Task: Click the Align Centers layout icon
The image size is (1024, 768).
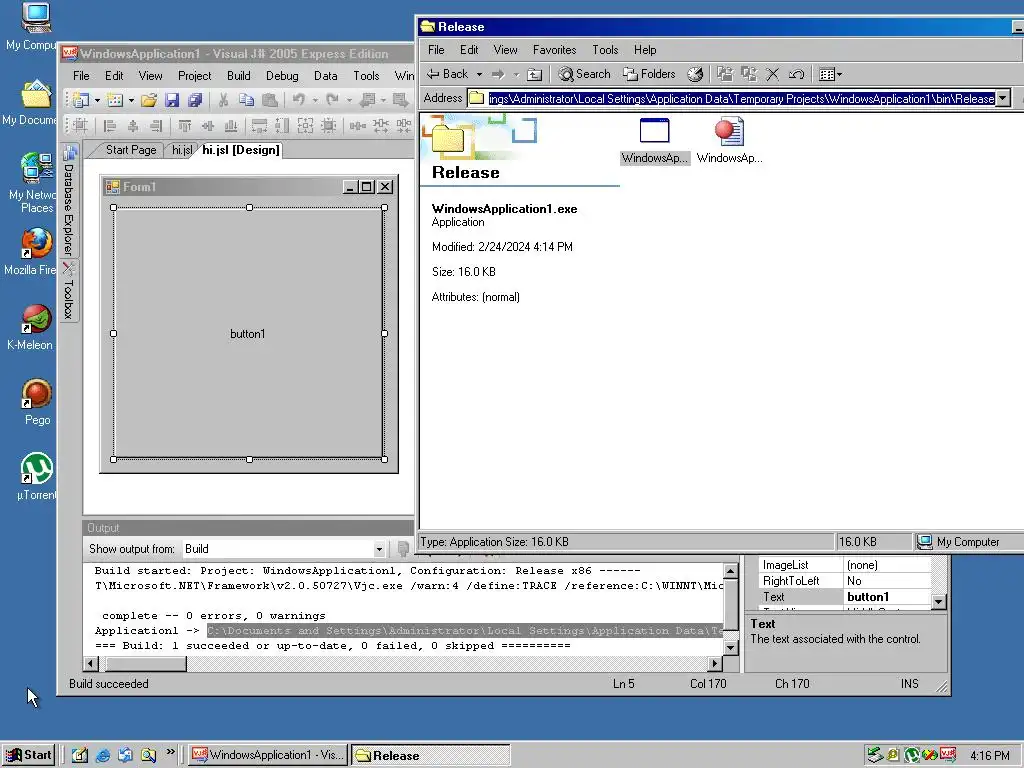Action: pyautogui.click(x=133, y=125)
